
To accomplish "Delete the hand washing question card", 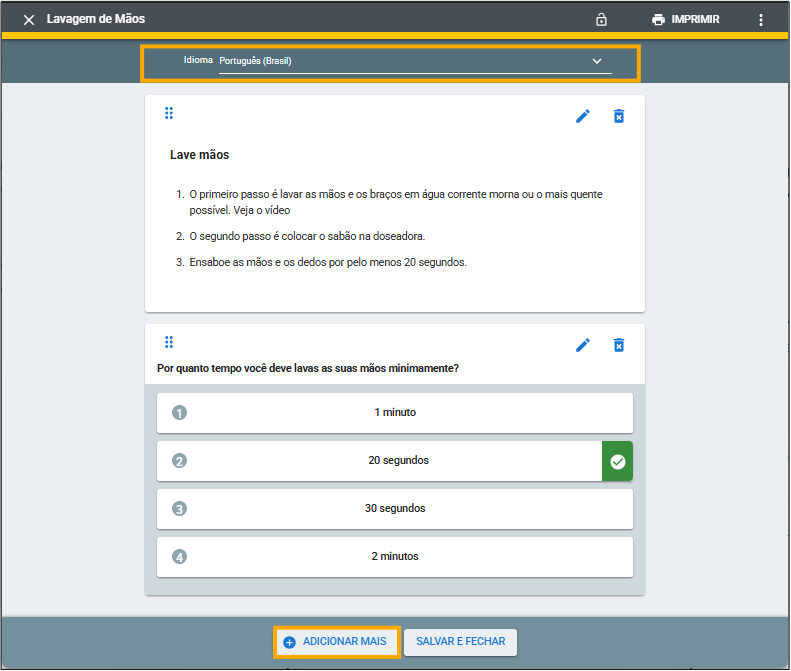I will coord(619,345).
